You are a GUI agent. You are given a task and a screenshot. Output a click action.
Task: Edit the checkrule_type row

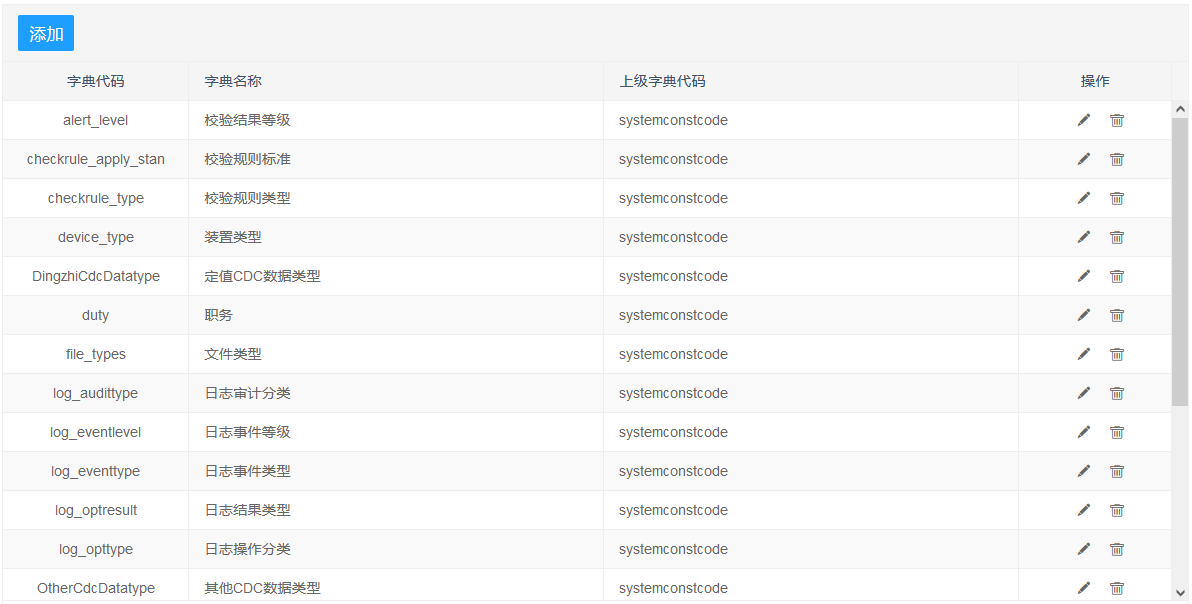(x=1084, y=198)
